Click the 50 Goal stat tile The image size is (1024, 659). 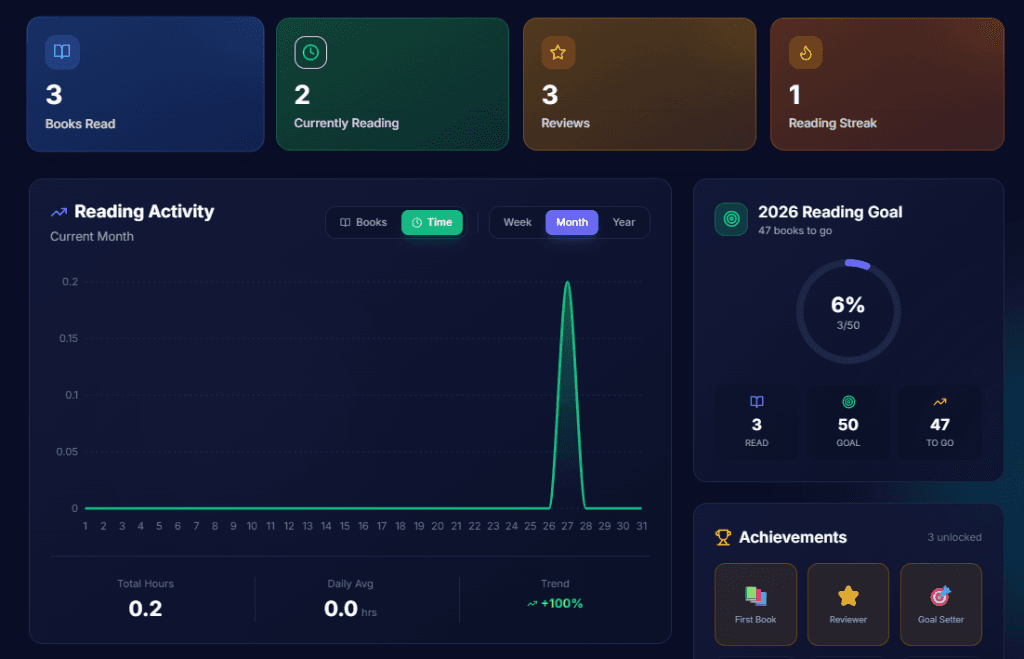(848, 423)
